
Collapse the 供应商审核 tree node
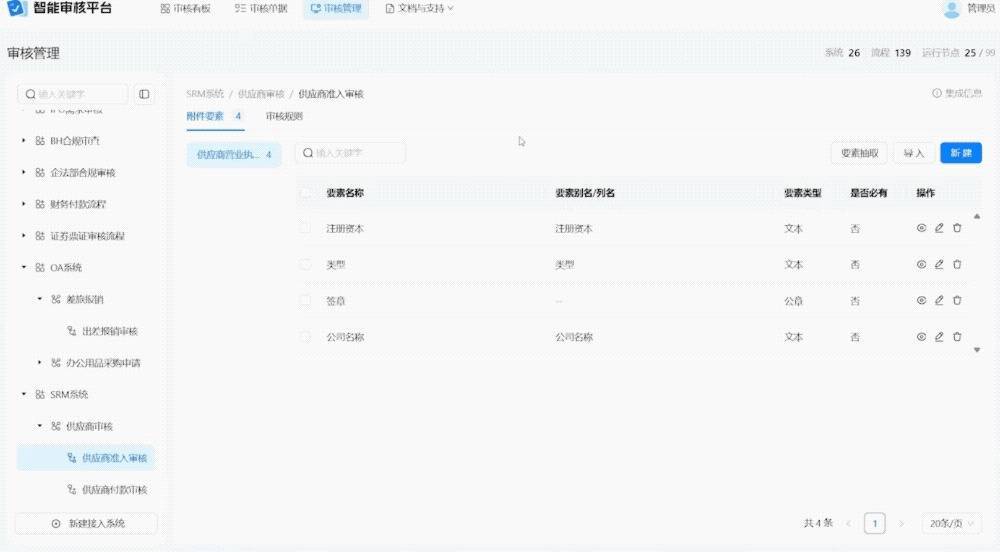40,425
